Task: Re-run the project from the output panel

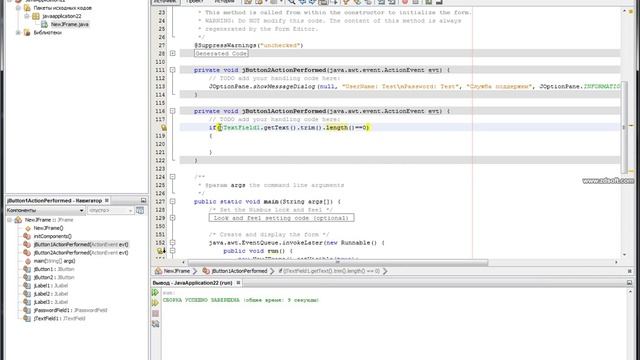Action: tap(155, 293)
